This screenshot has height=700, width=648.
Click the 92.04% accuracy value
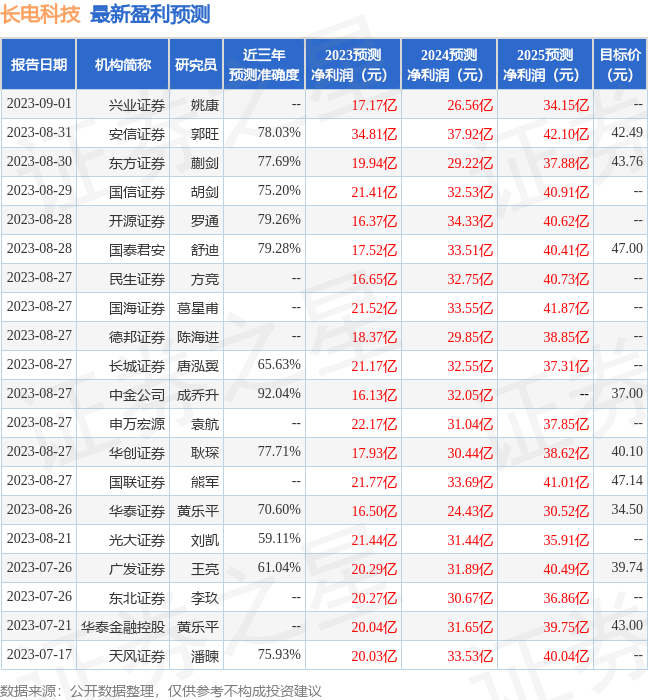(279, 394)
